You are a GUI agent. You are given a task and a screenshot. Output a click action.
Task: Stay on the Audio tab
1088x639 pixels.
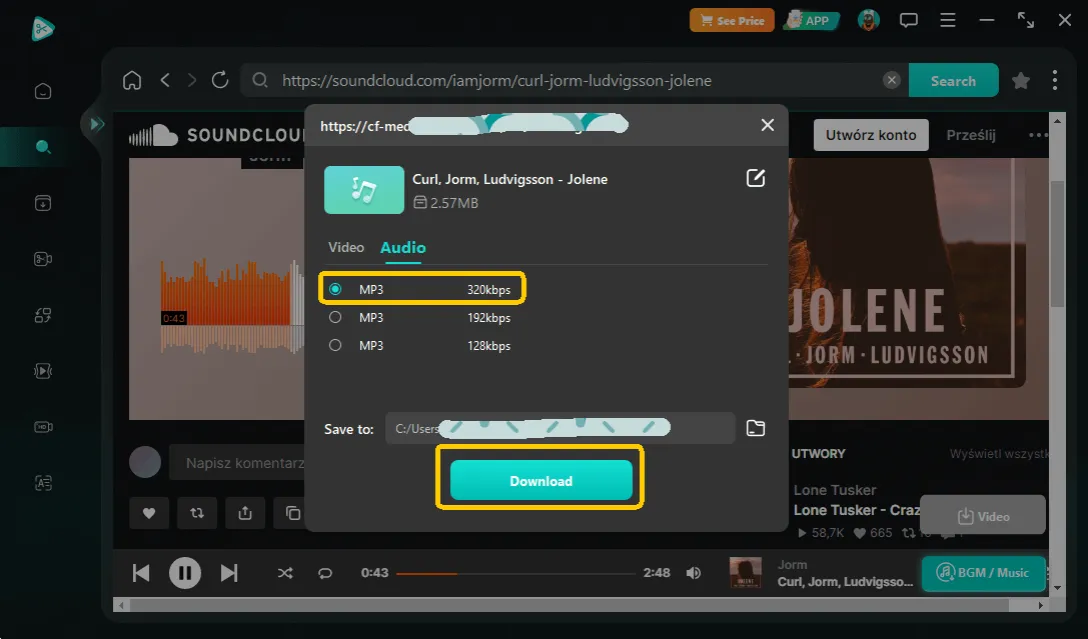pyautogui.click(x=403, y=247)
